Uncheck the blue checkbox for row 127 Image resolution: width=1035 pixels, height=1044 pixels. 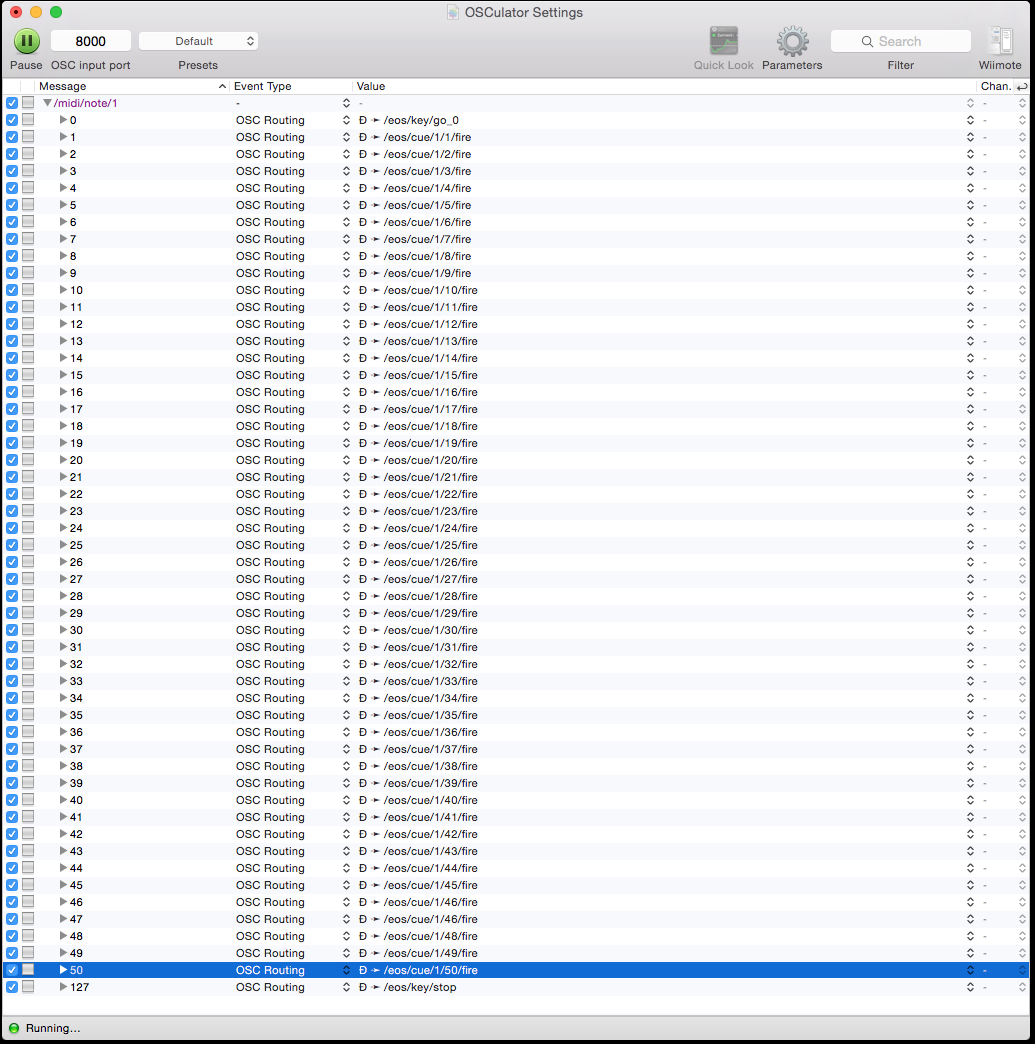click(12, 987)
